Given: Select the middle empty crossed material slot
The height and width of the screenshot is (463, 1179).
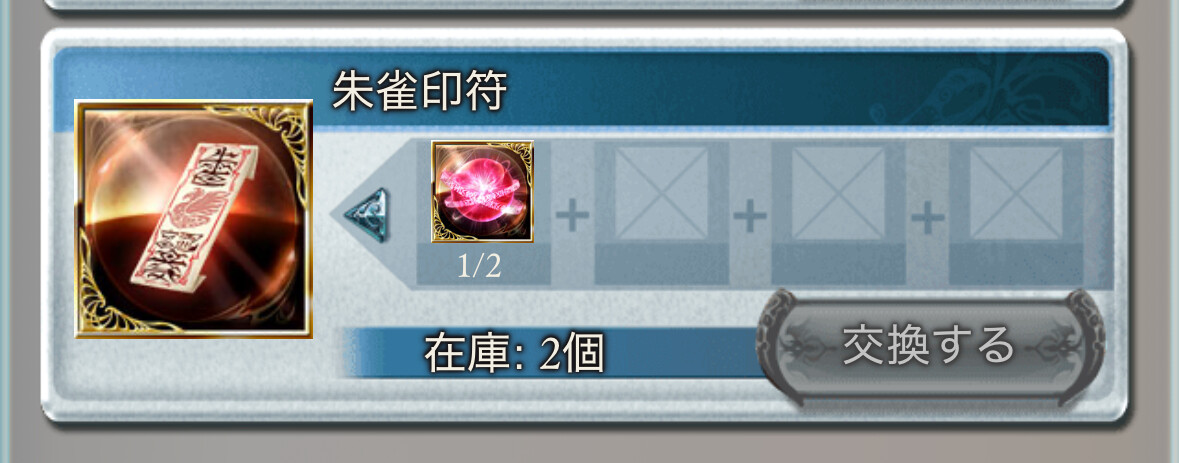Looking at the screenshot, I should click(839, 193).
